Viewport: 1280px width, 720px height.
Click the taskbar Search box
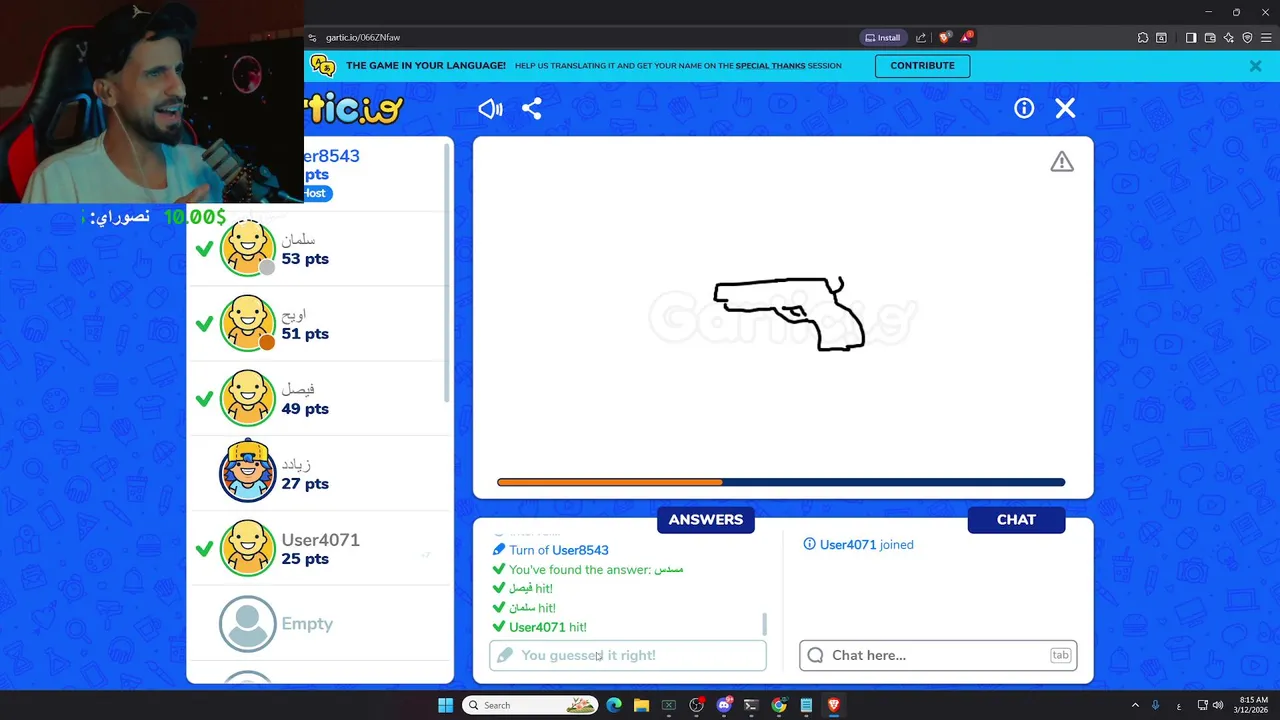pyautogui.click(x=530, y=705)
